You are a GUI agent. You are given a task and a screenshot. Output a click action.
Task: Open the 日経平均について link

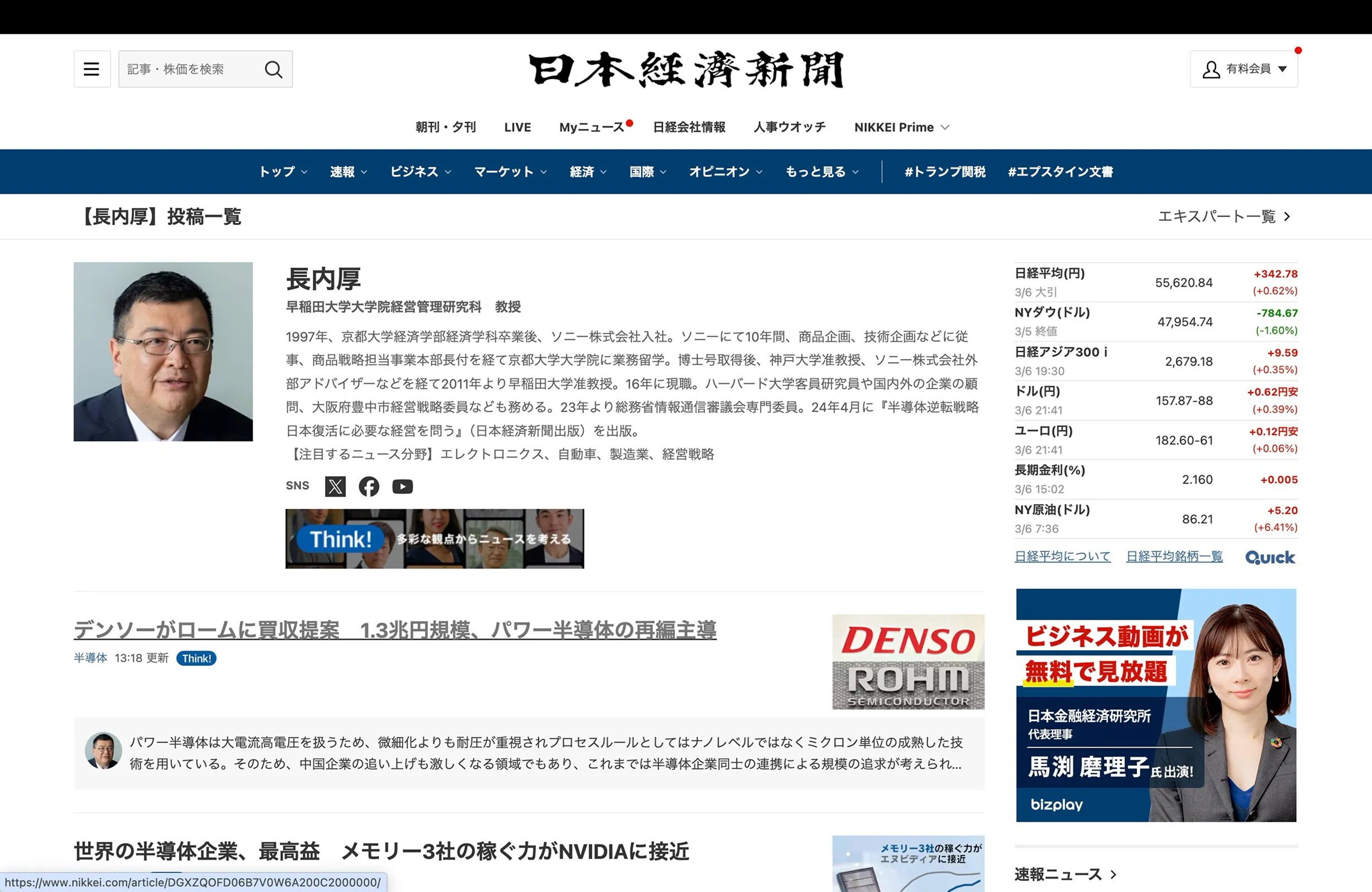point(1062,556)
